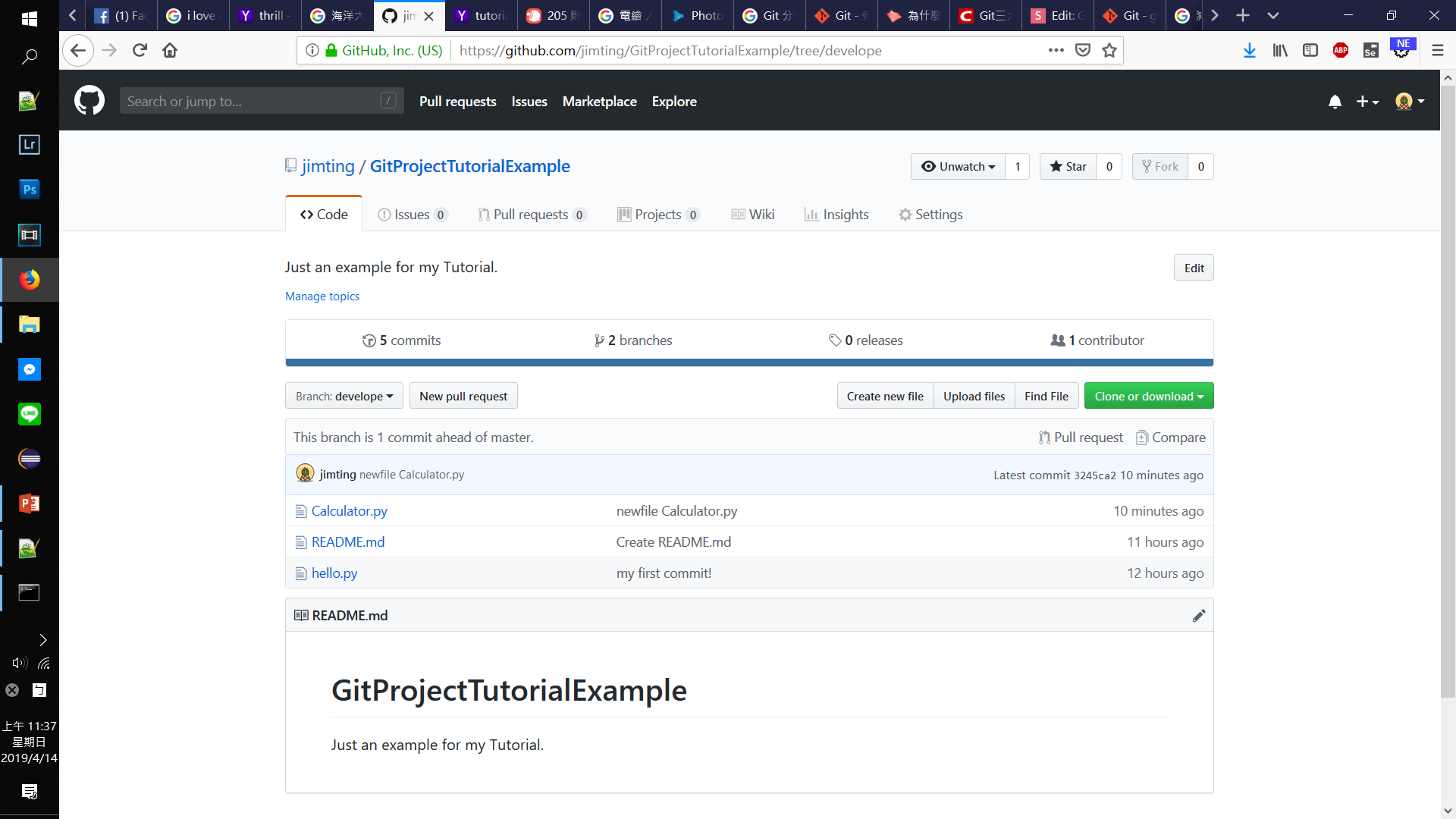This screenshot has height=819, width=1456.
Task: Click the Firefox home icon
Action: (170, 50)
